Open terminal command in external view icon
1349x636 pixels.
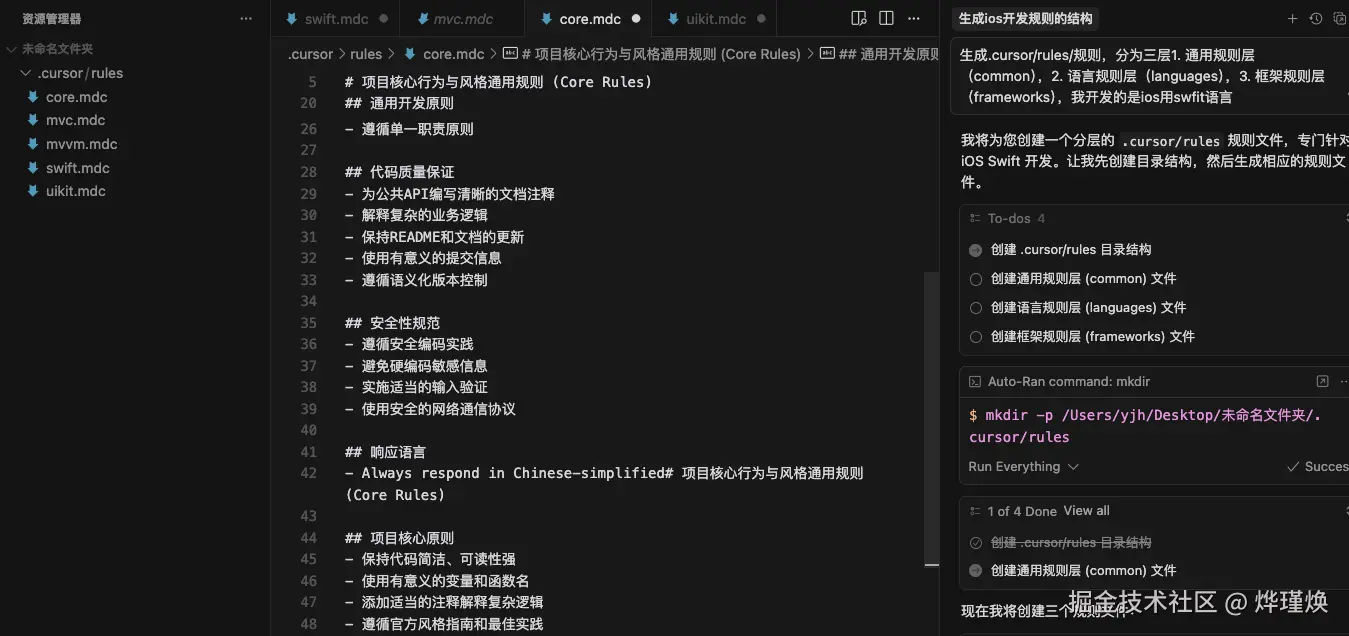click(1322, 381)
